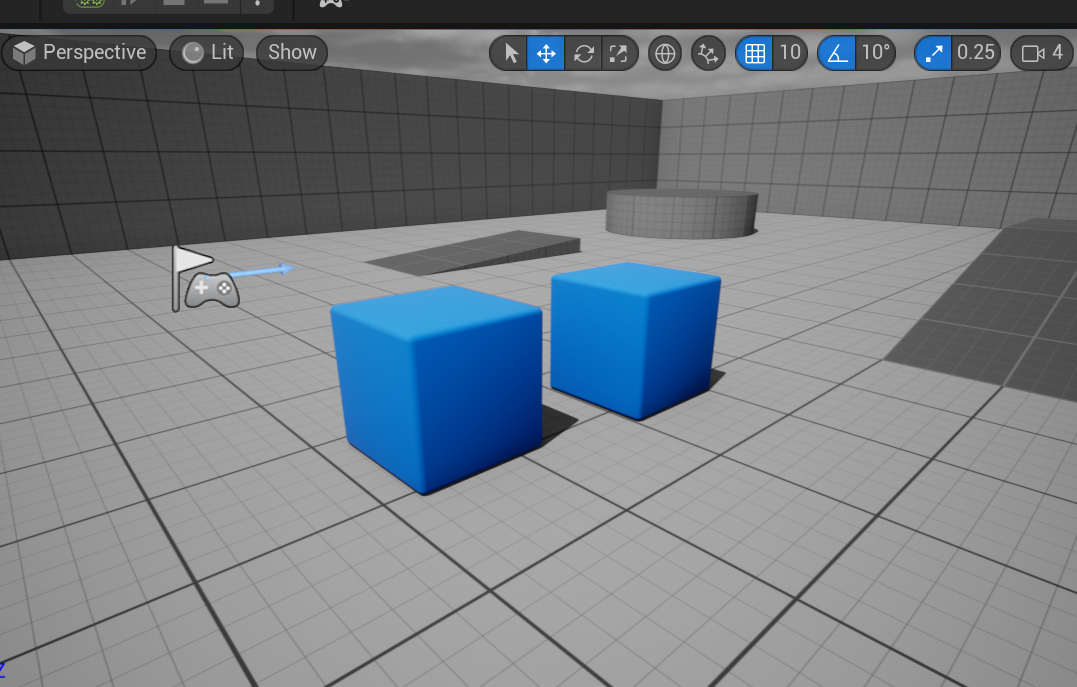
Task: Select the gray cylinder platform
Action: pos(681,214)
